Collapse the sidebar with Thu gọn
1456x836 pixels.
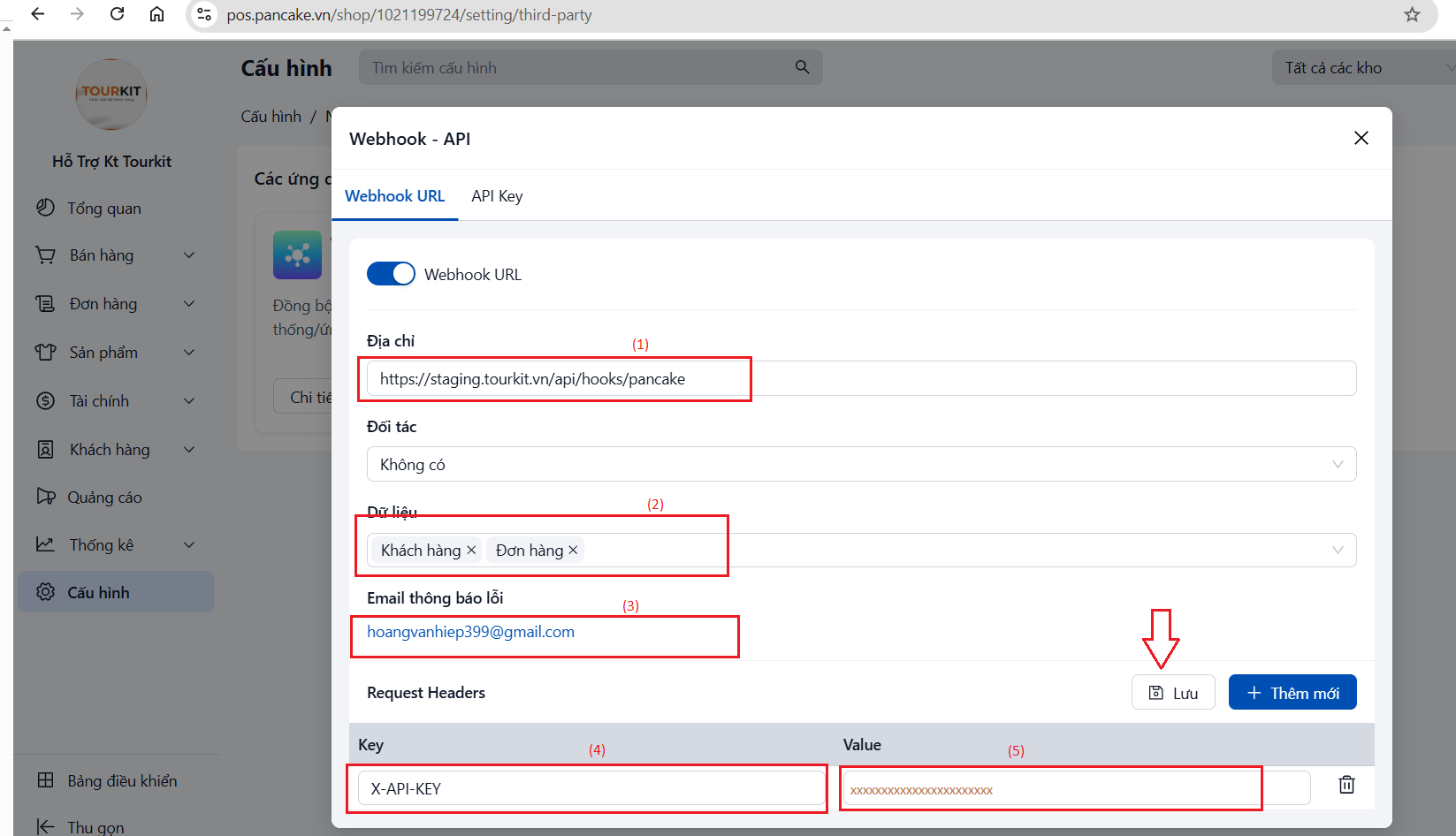point(95,827)
